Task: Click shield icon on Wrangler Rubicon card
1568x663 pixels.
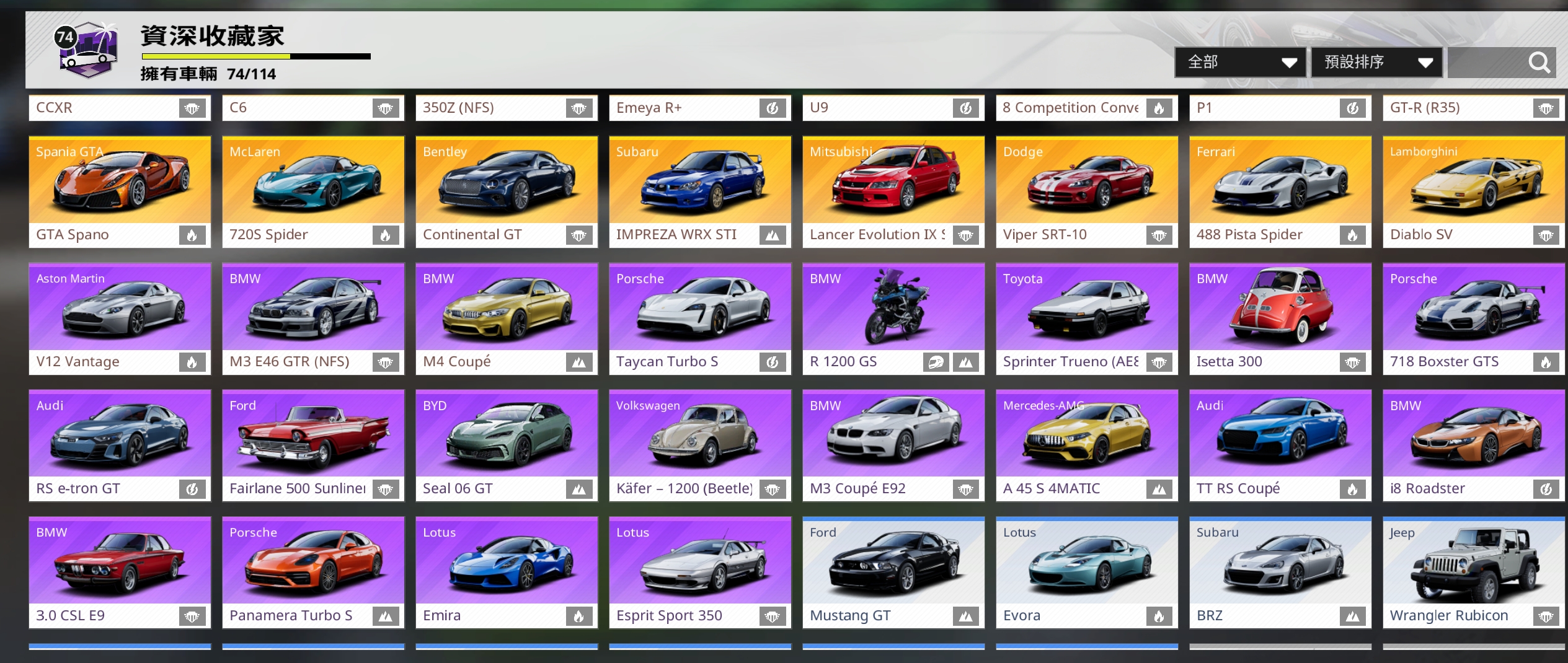Action: pos(1546,617)
